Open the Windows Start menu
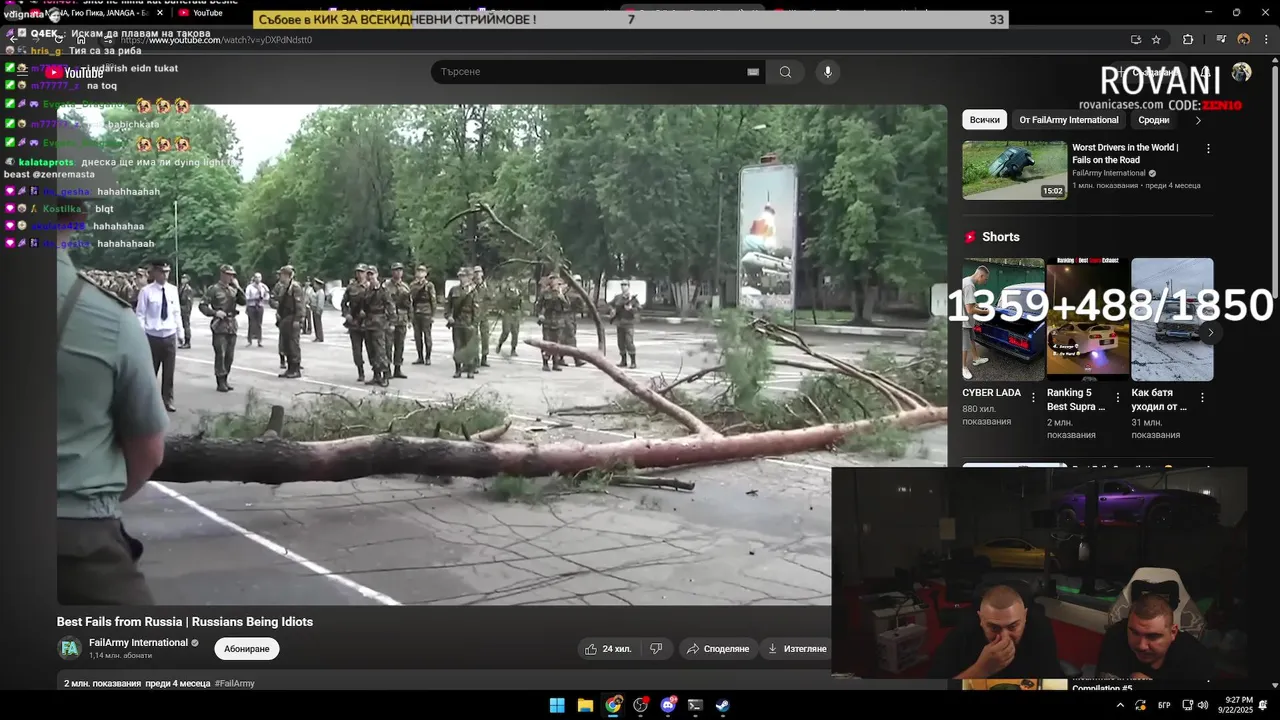This screenshot has height=720, width=1280. coord(557,705)
